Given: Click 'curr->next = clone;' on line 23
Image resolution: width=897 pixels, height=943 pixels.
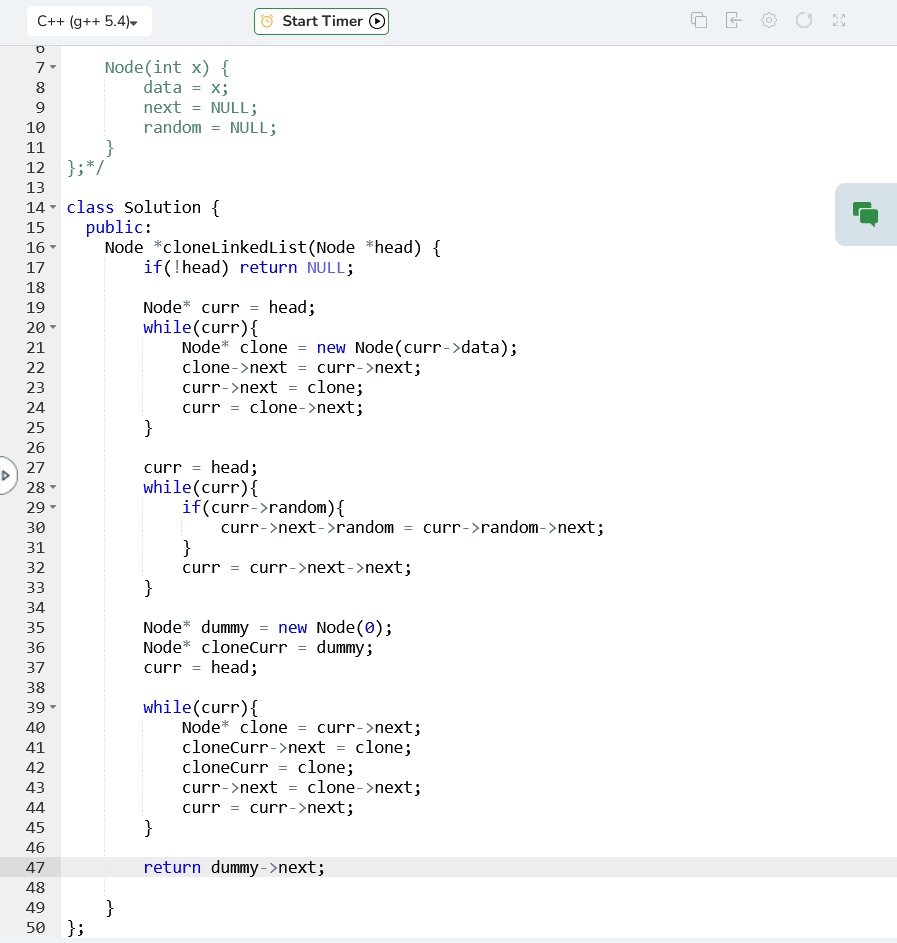Looking at the screenshot, I should 272,387.
